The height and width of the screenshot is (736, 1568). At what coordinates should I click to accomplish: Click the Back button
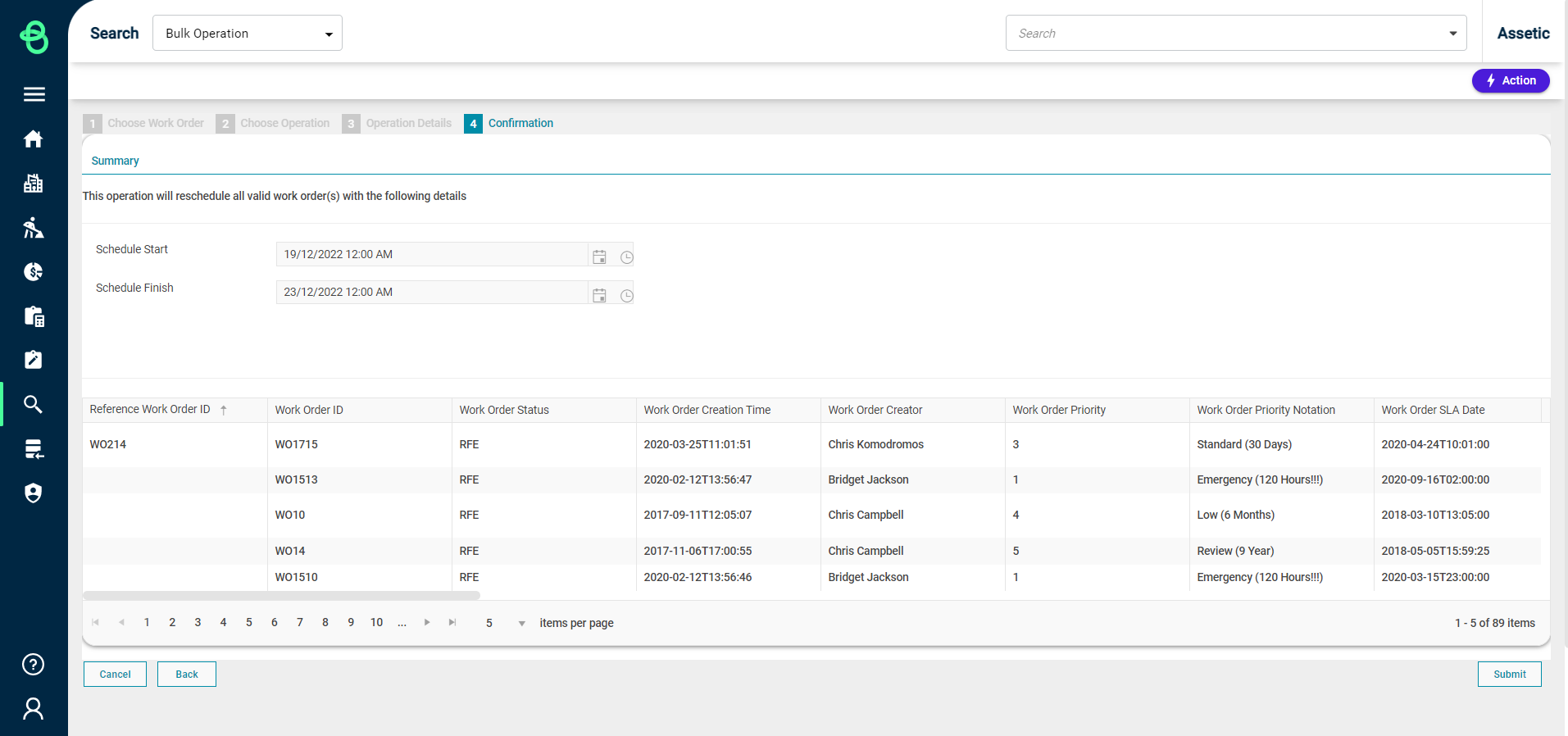pos(187,674)
